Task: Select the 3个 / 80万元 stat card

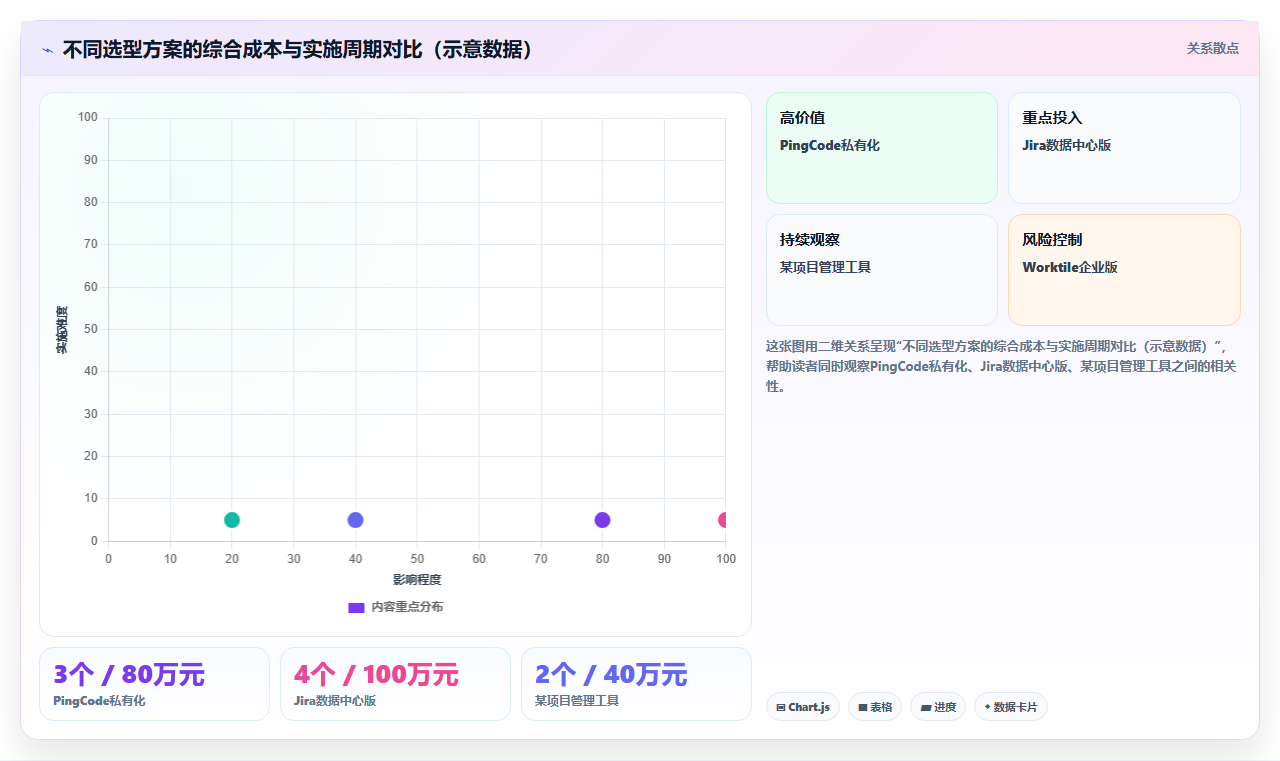Action: coord(154,684)
